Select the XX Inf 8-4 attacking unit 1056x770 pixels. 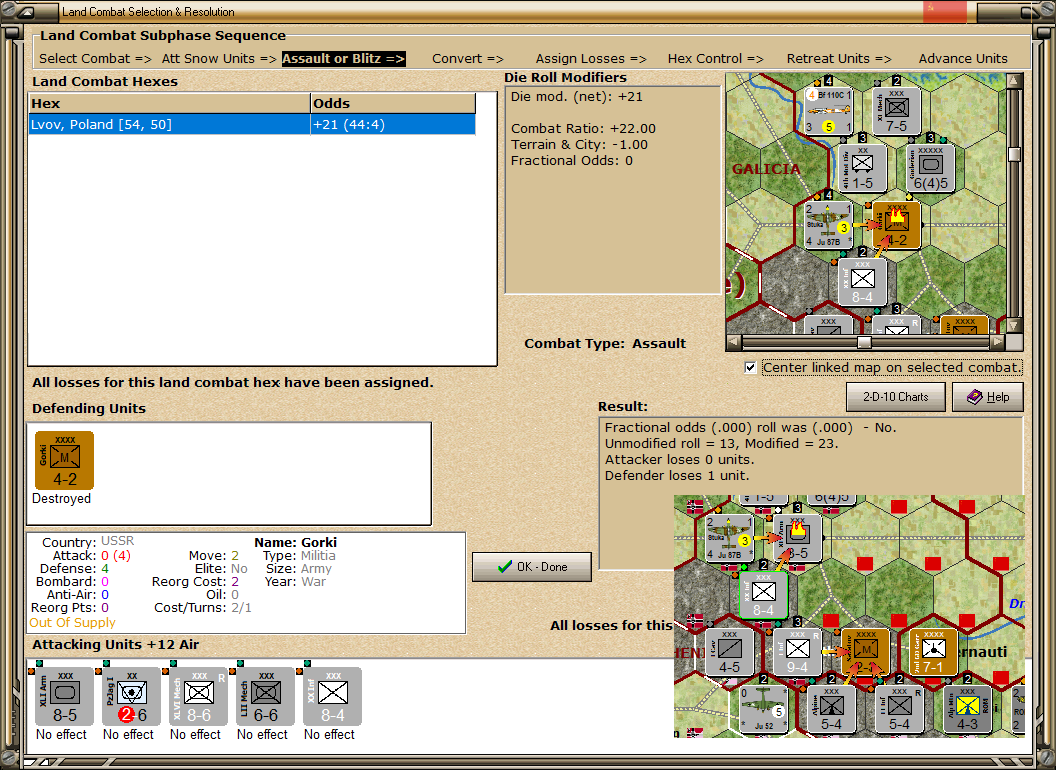click(333, 697)
